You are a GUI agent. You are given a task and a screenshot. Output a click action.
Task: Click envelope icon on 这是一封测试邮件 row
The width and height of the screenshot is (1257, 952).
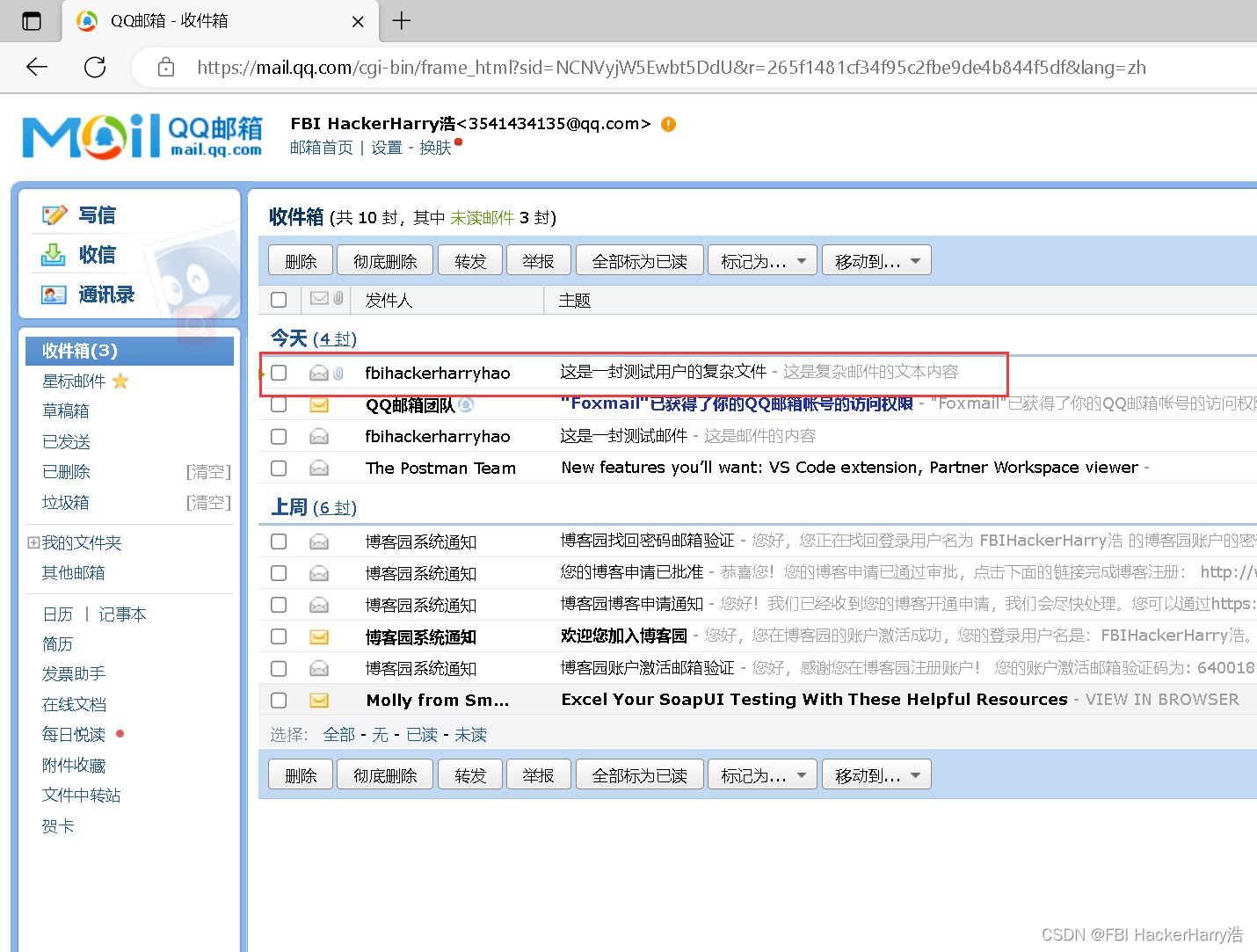click(x=319, y=436)
